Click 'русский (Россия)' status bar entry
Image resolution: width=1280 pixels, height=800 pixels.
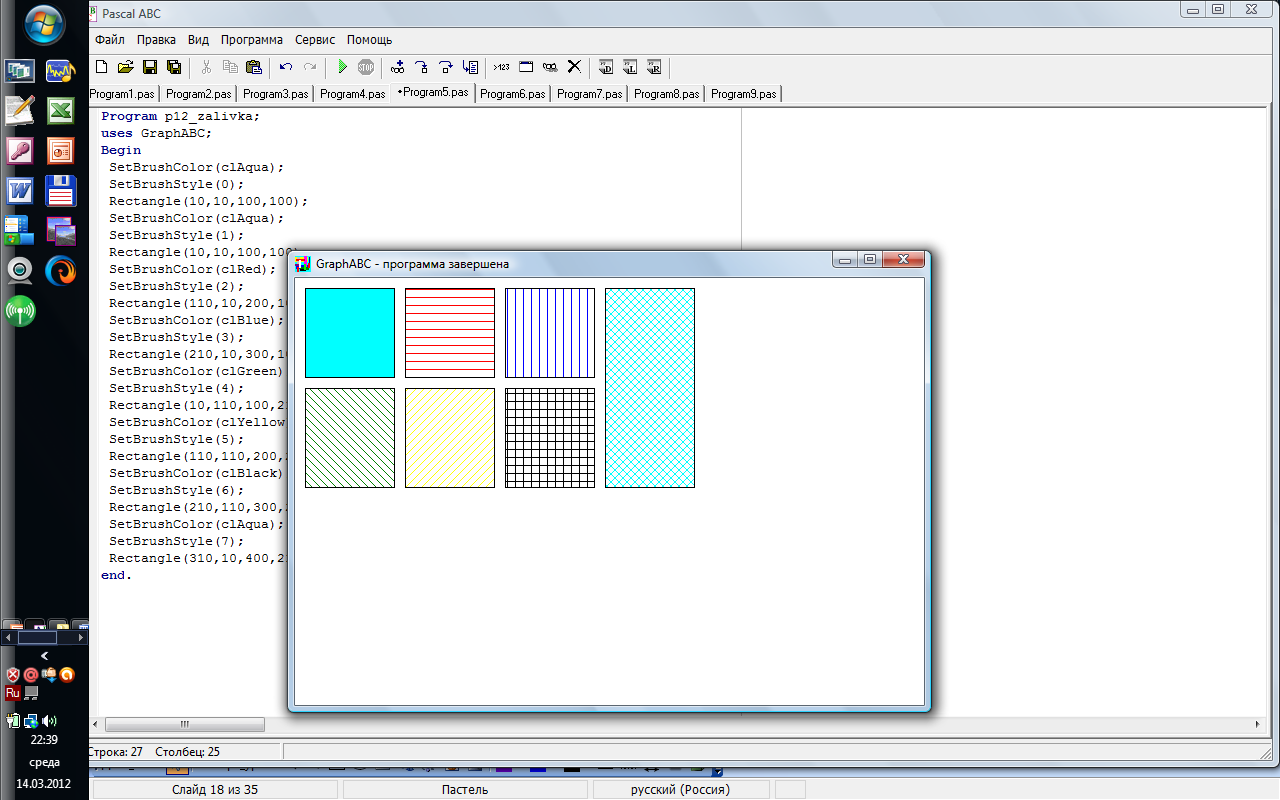[x=680, y=789]
